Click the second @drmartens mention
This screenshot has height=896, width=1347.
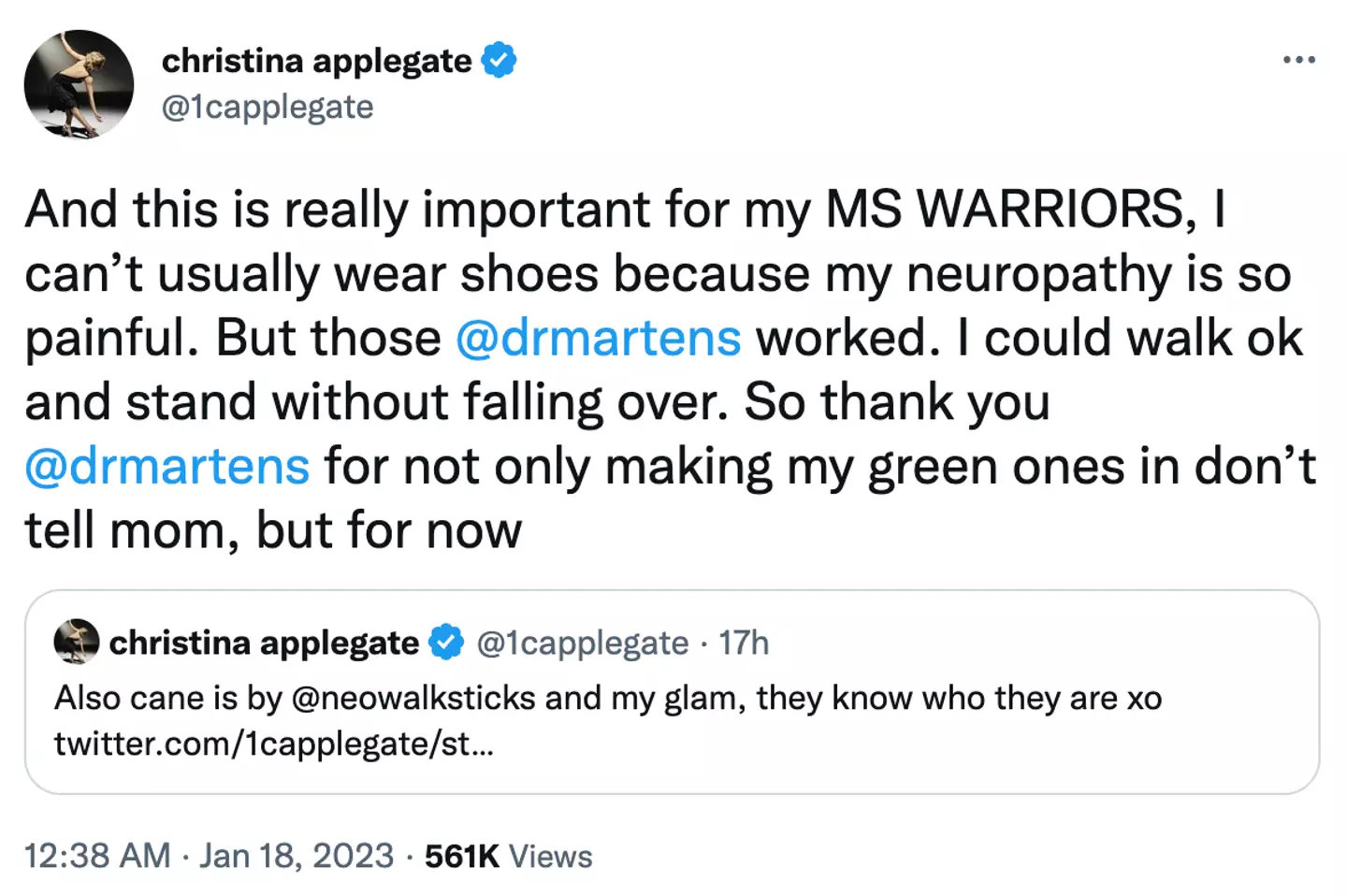pos(166,465)
